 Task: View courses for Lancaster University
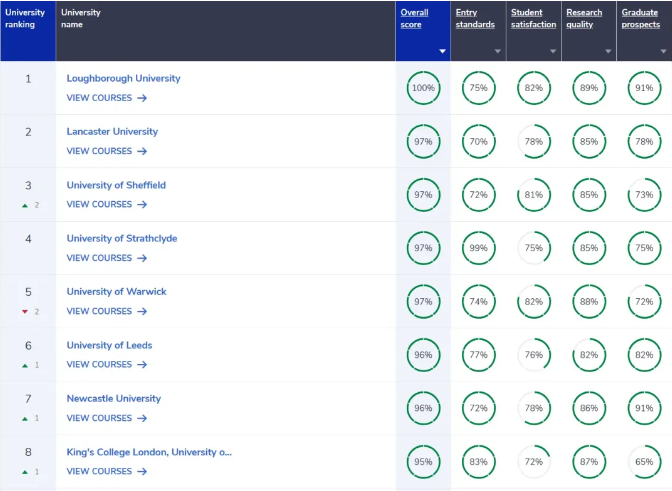[107, 151]
